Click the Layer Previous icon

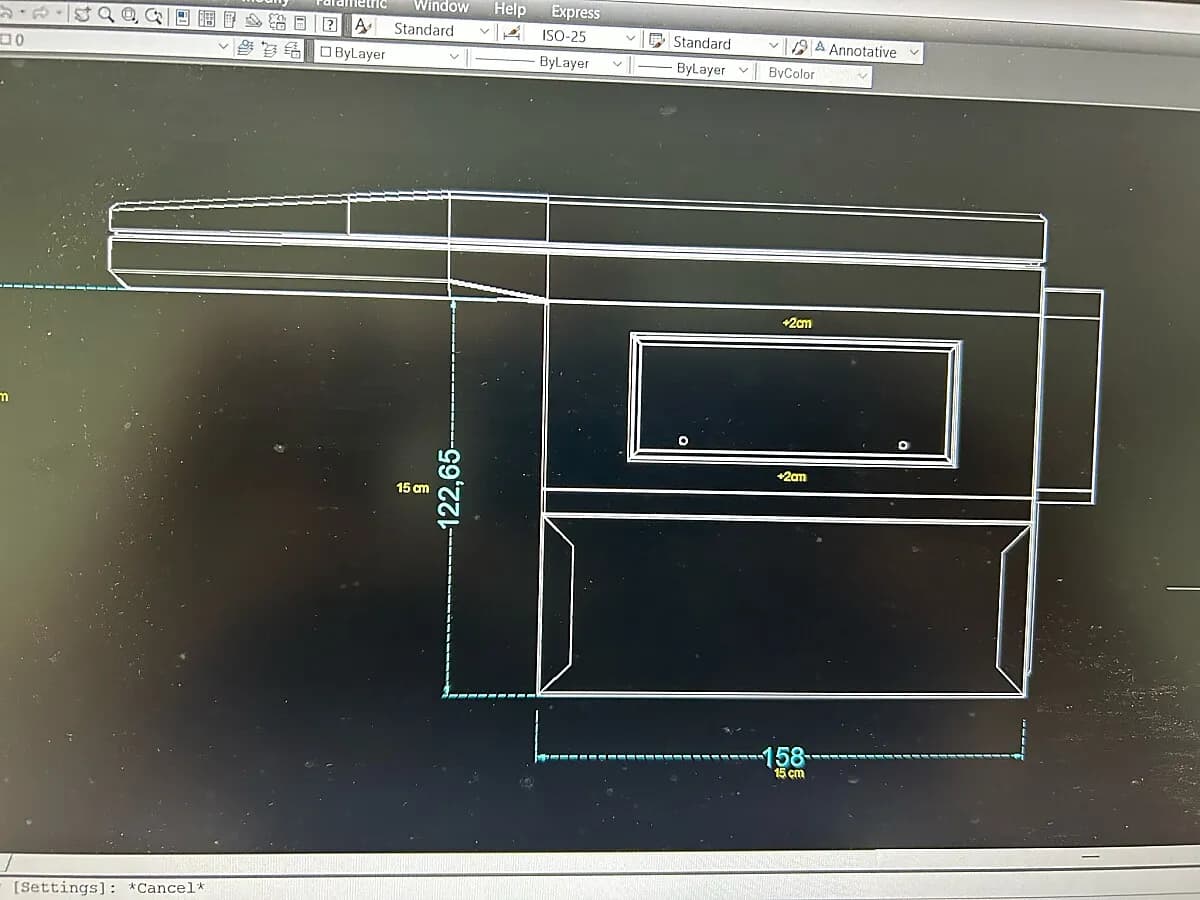coord(269,49)
